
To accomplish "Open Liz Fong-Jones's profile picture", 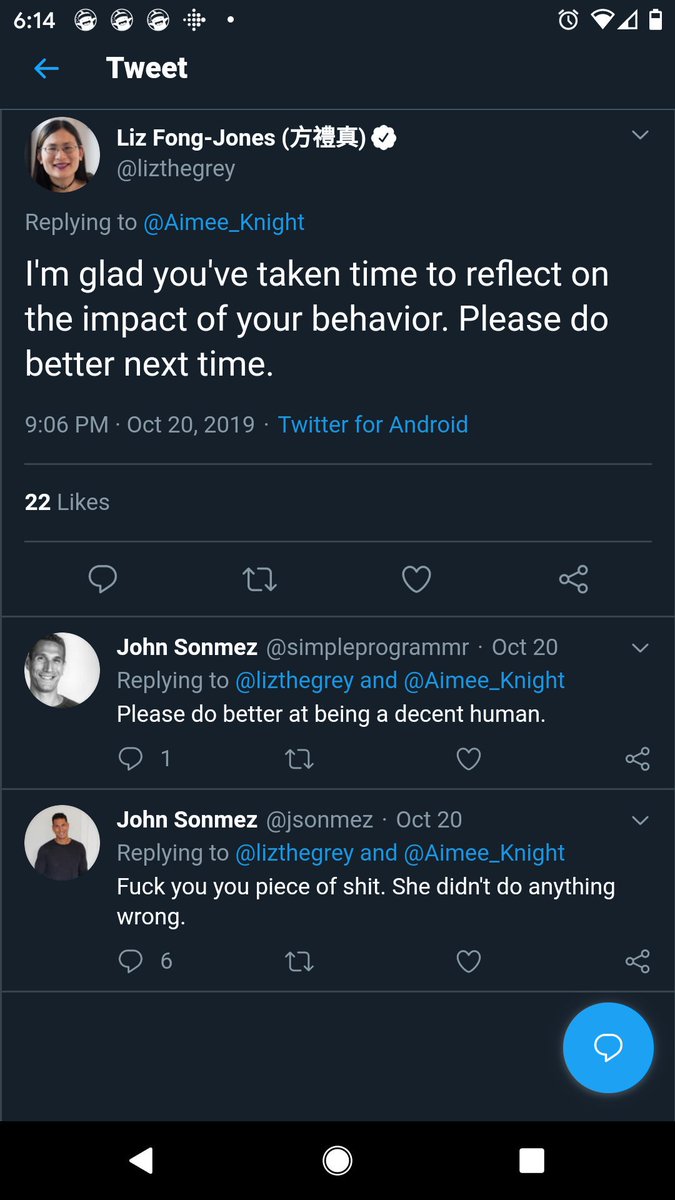I will click(62, 155).
